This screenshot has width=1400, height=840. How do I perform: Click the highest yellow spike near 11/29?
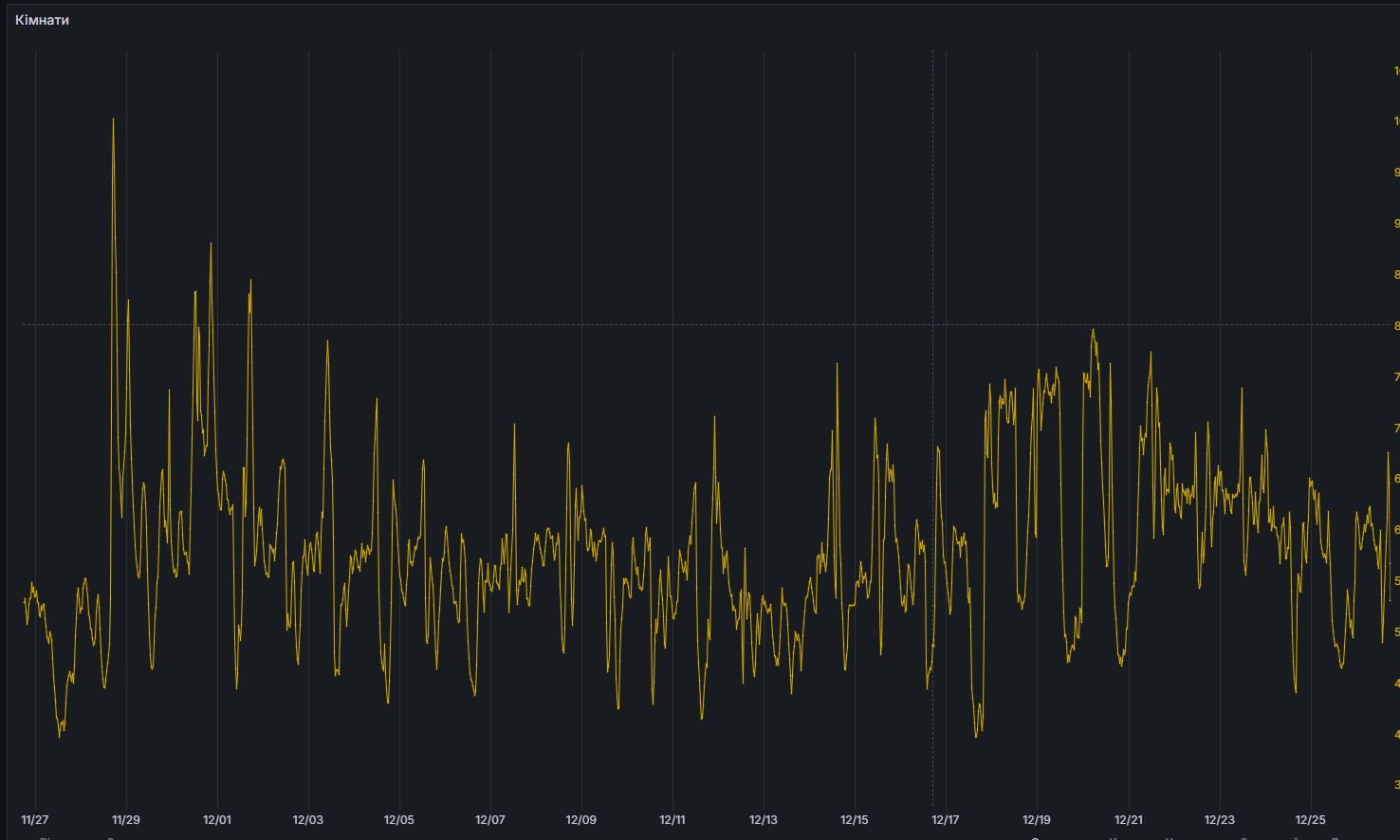113,120
